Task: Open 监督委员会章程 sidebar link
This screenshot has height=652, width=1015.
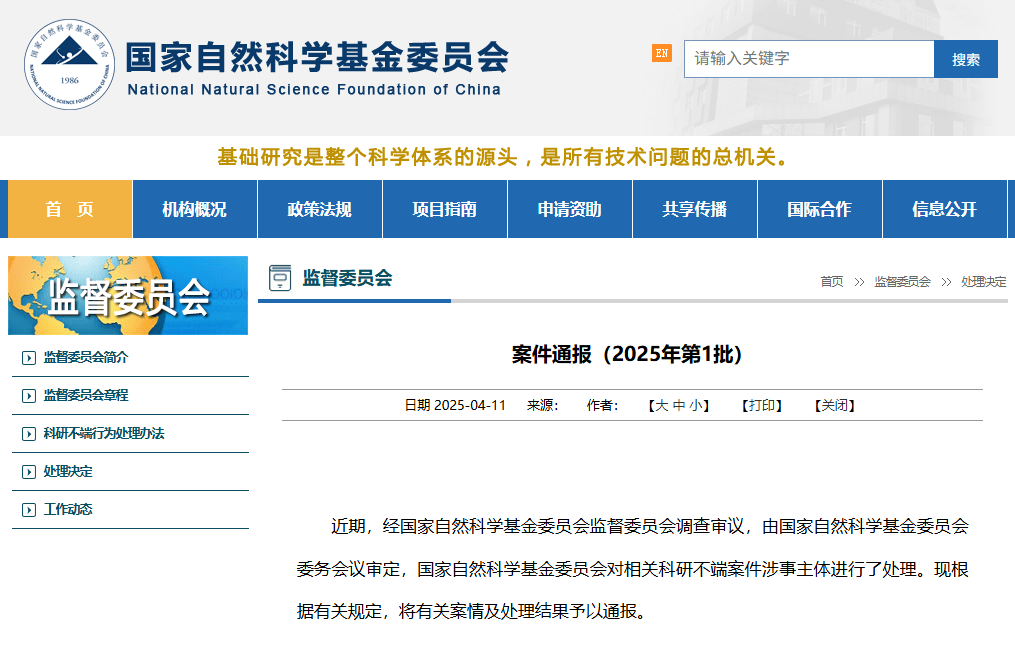Action: point(85,395)
